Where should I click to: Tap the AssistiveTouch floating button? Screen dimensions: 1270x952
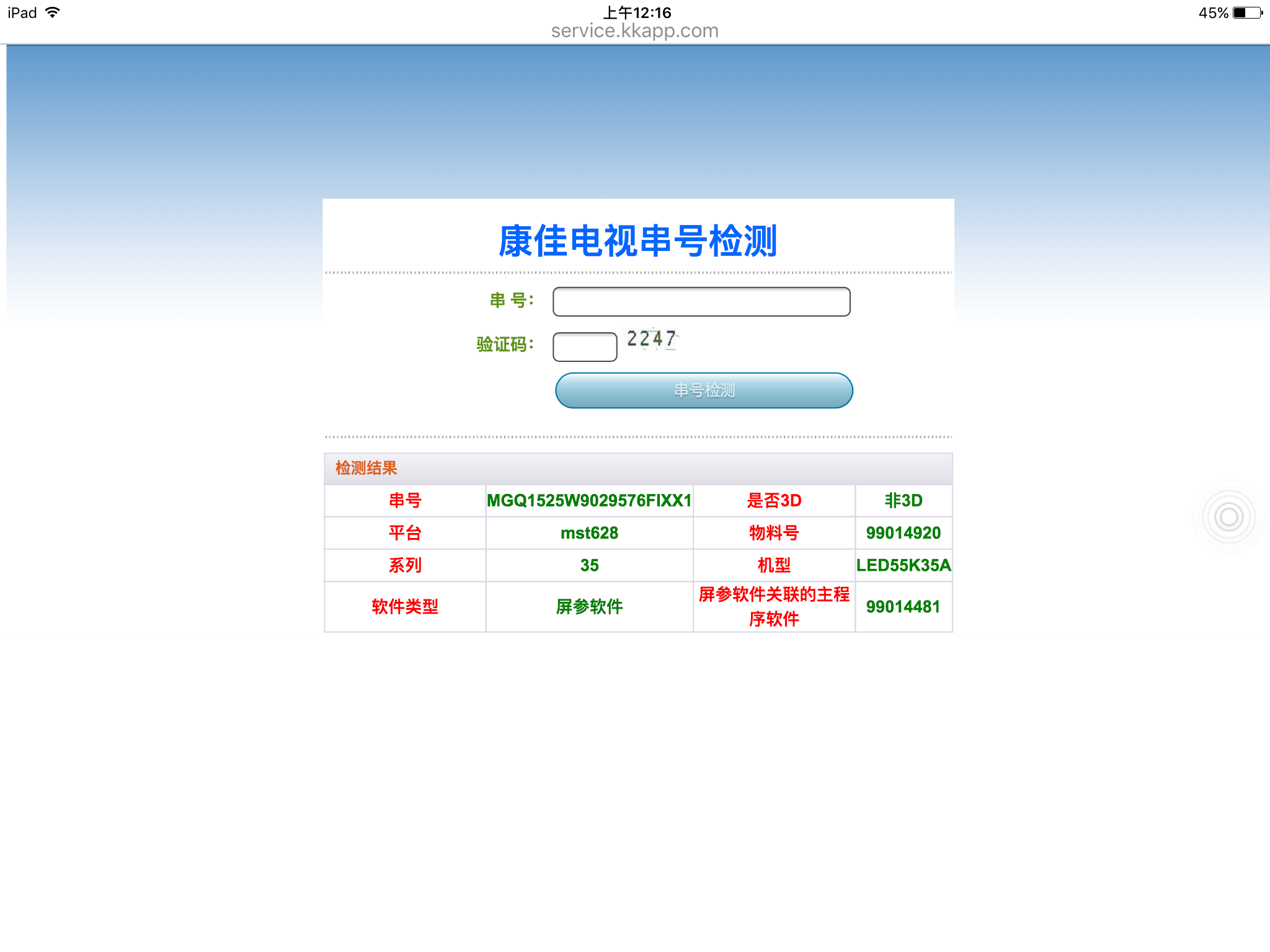tap(1228, 517)
